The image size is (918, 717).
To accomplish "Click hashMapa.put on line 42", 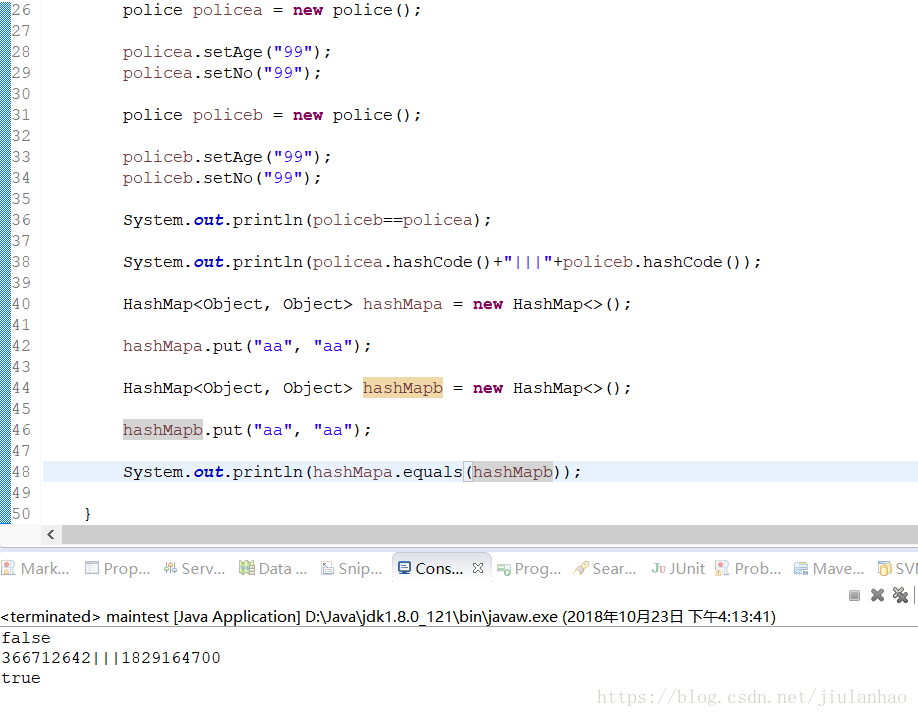I will tap(183, 346).
